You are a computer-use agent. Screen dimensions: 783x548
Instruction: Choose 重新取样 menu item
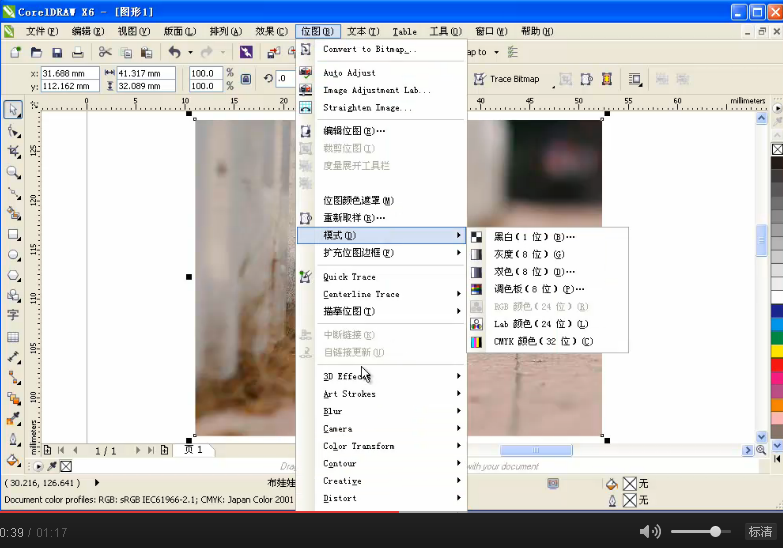pos(382,218)
